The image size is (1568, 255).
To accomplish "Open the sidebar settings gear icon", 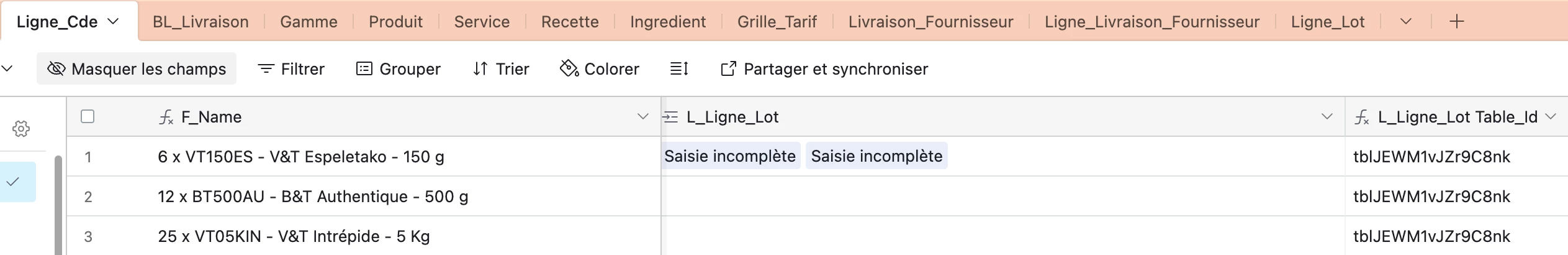I will (x=21, y=129).
